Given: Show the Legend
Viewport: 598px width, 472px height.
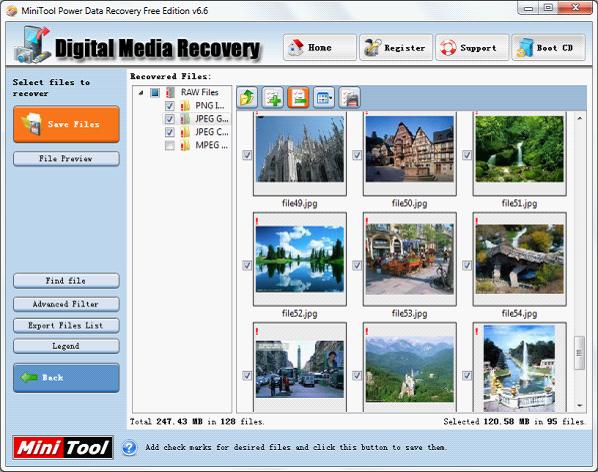Looking at the screenshot, I should [x=66, y=346].
